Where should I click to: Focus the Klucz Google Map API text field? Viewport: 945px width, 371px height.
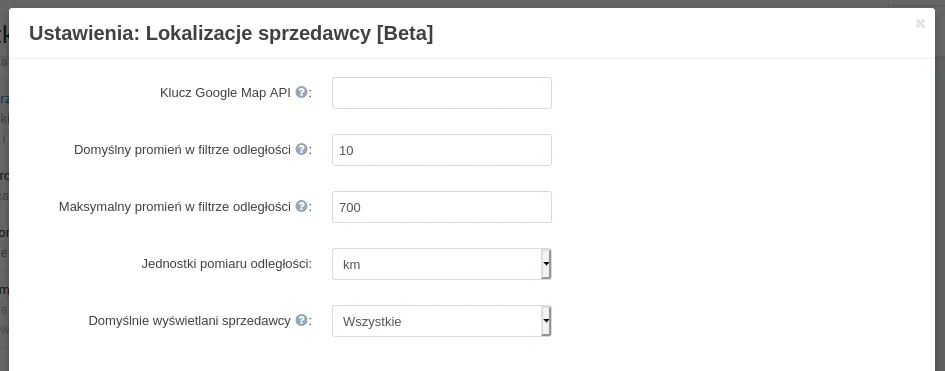pos(442,93)
